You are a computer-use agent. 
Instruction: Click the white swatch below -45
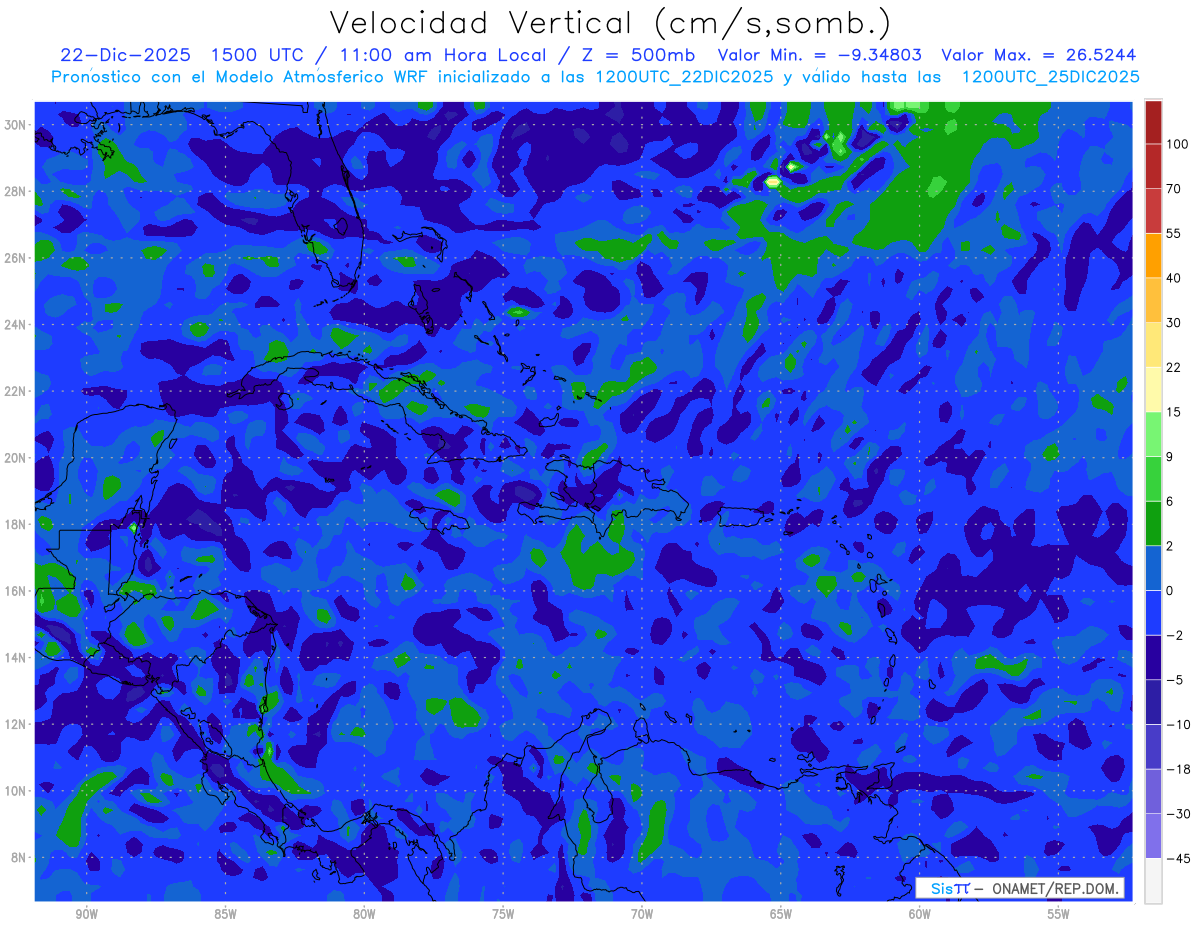click(1153, 881)
